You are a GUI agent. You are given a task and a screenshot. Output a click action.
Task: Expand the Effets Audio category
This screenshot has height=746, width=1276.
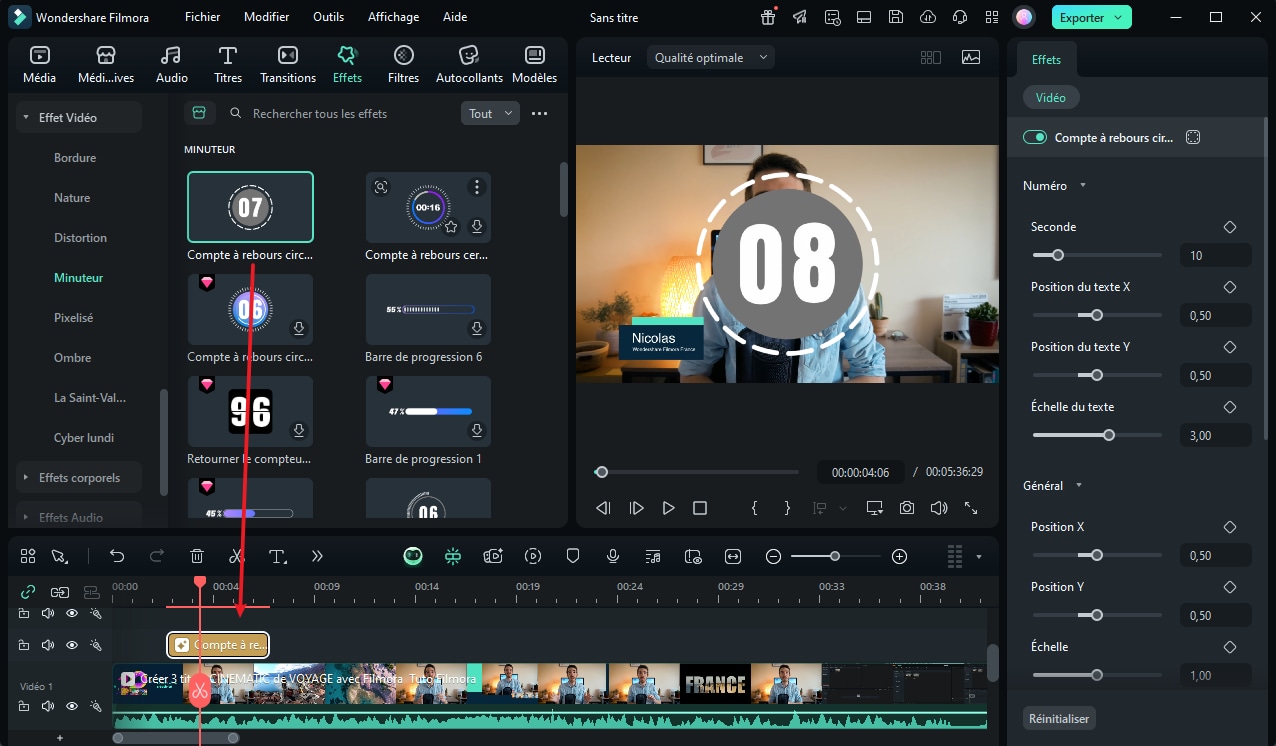26,518
